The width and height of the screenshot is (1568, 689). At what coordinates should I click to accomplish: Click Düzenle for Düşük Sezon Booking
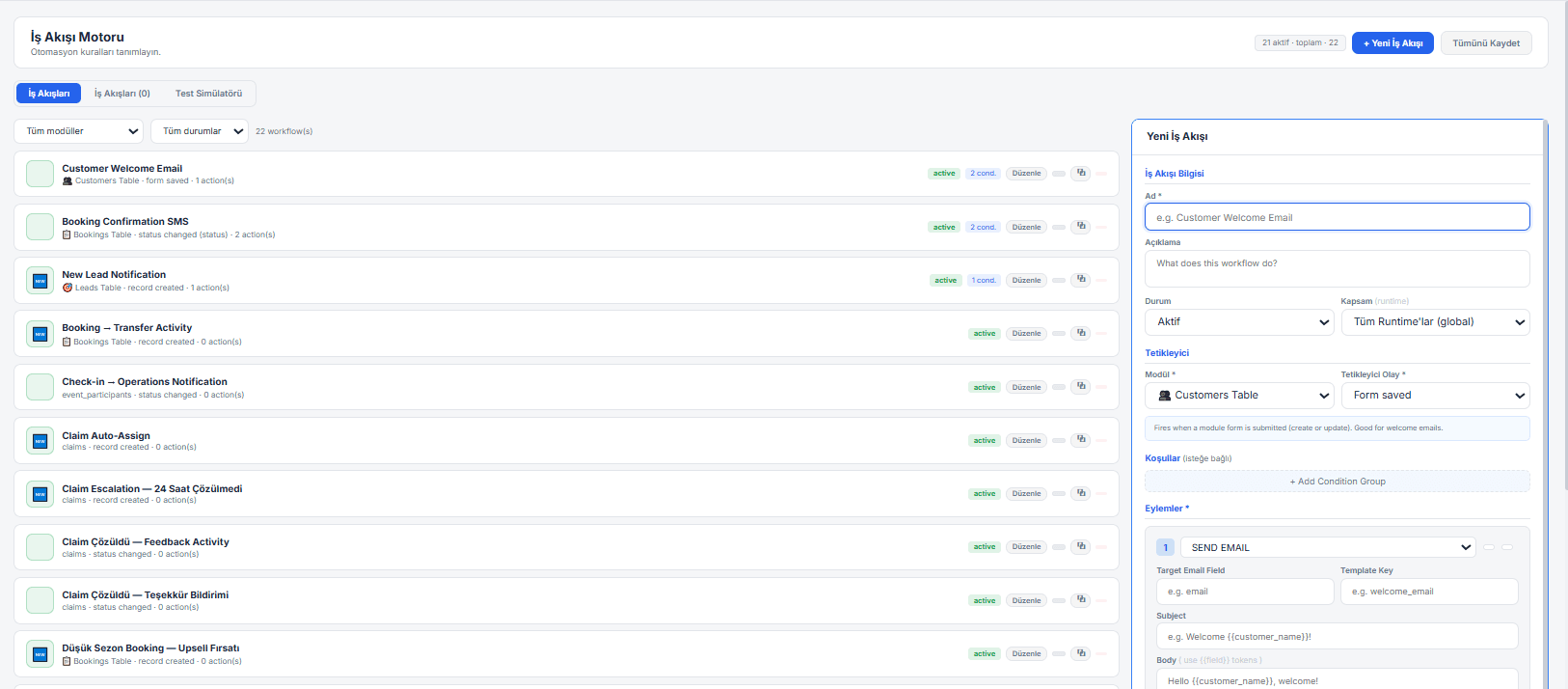tap(1026, 653)
